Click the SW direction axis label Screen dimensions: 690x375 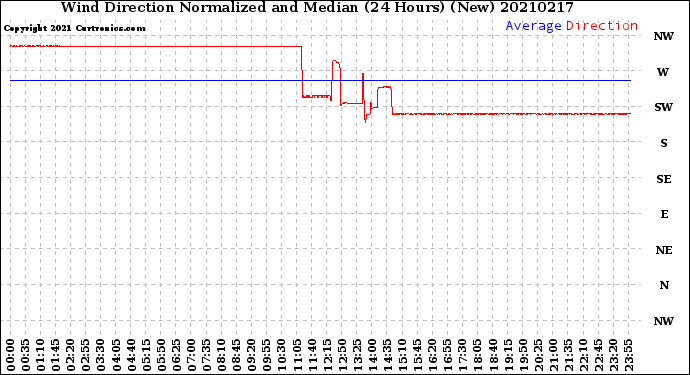[x=664, y=107]
